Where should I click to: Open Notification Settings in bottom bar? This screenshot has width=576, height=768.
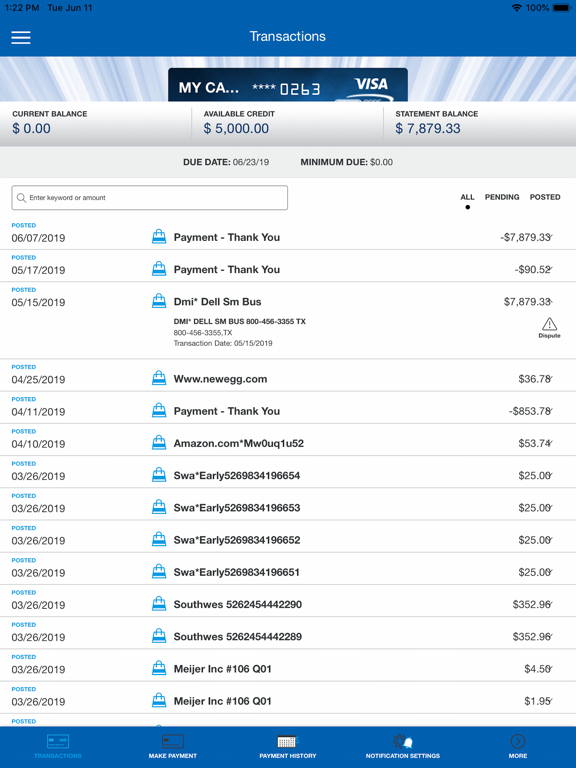point(403,746)
